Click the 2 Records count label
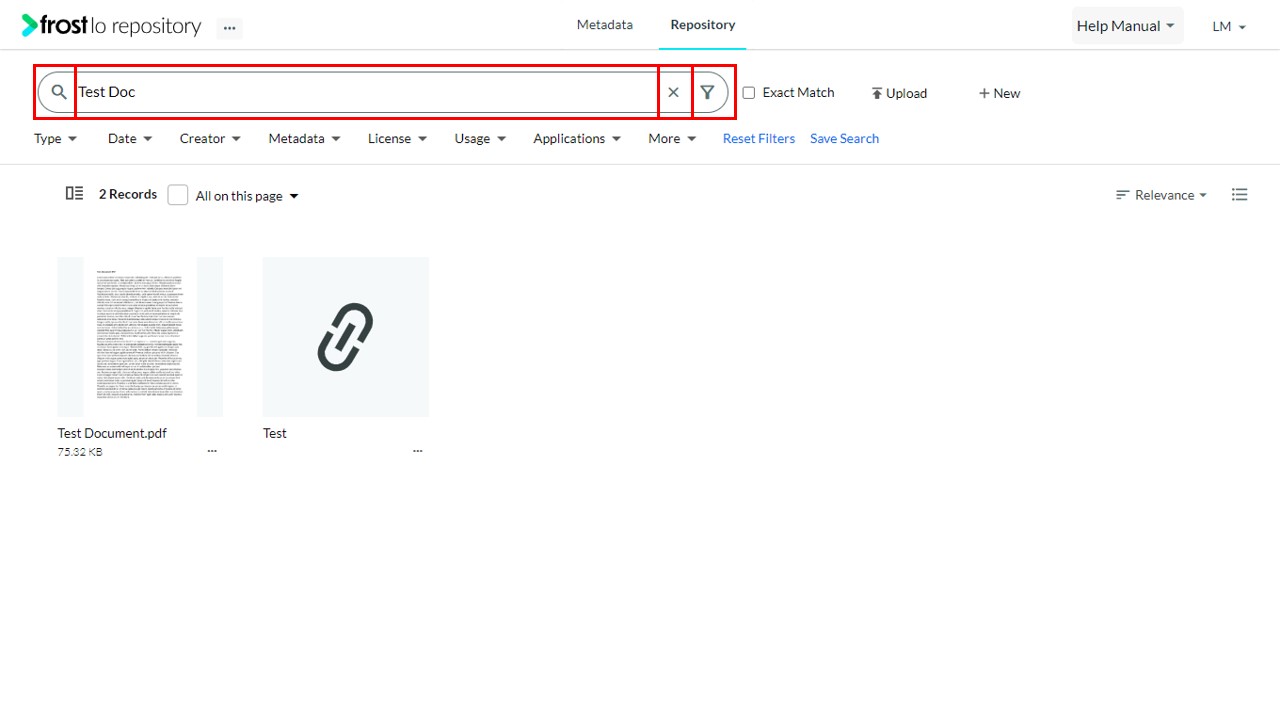 128,194
